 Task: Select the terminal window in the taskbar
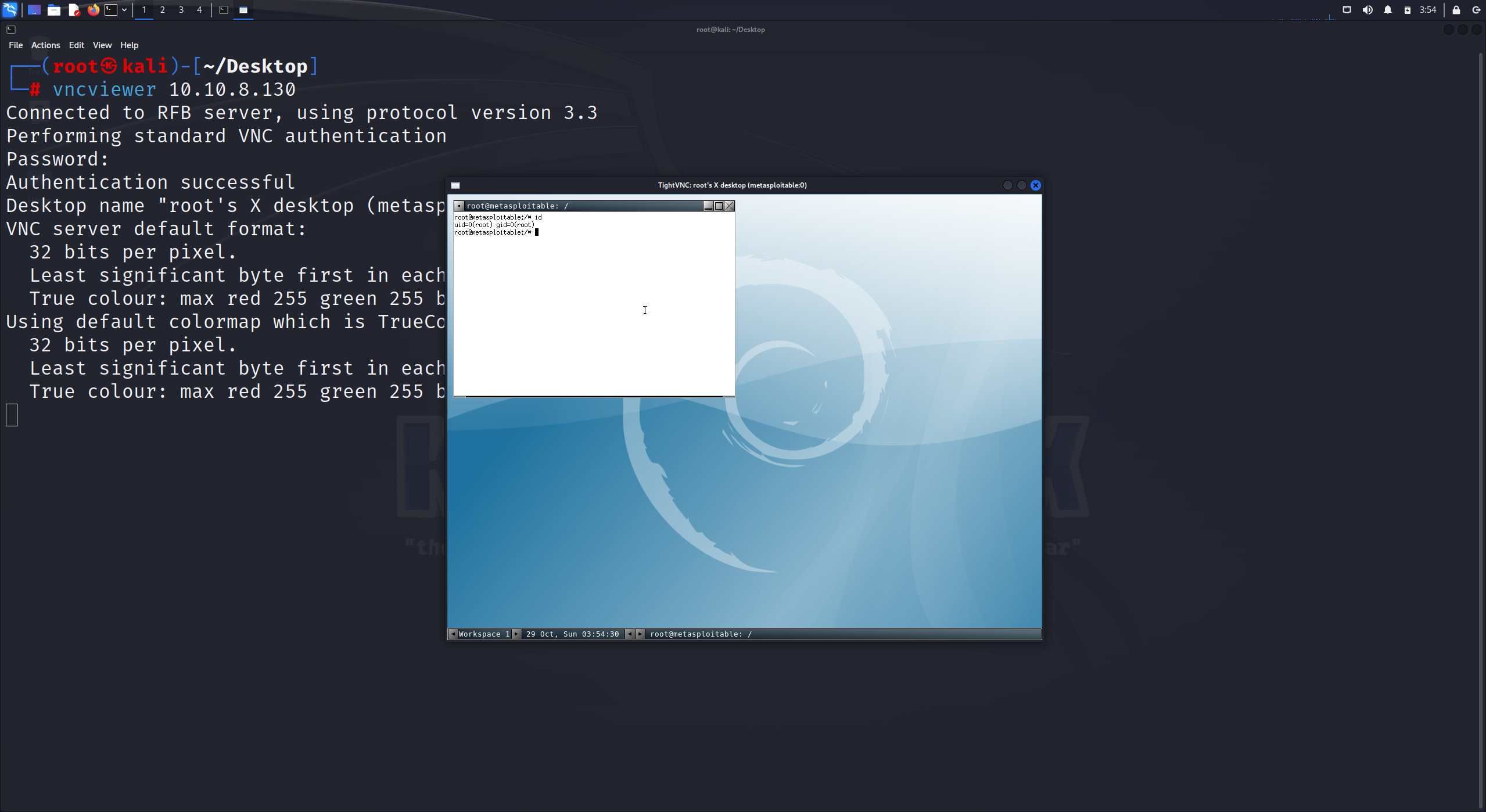click(x=224, y=10)
